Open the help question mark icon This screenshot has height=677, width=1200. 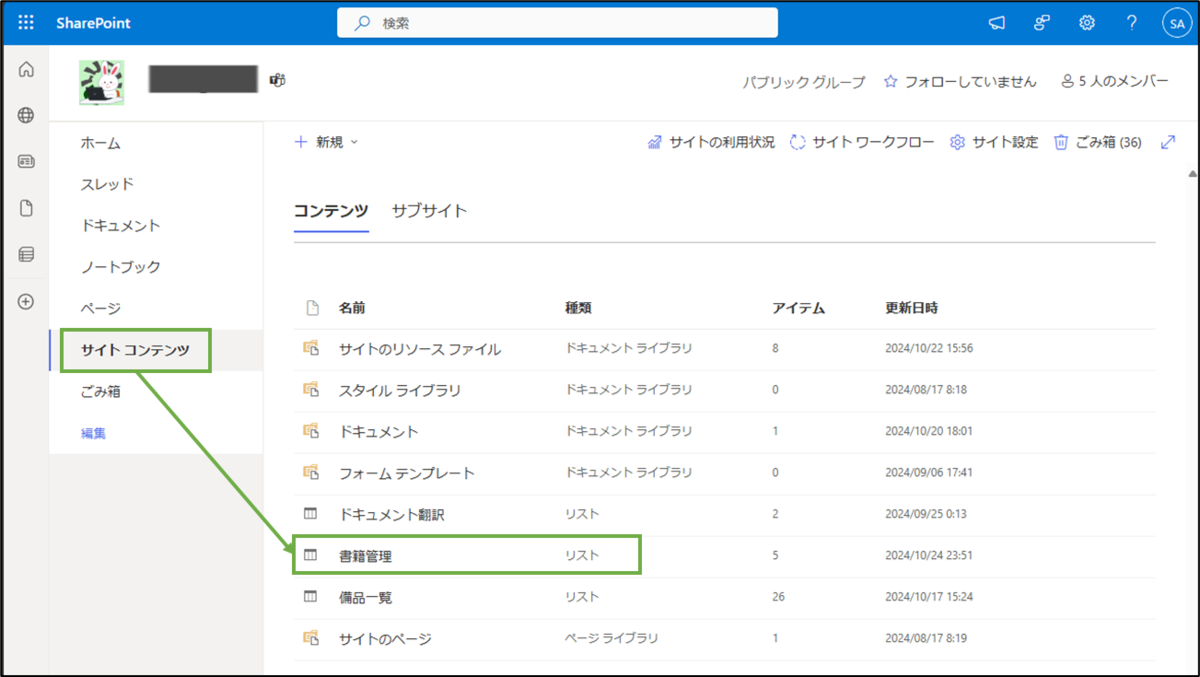[x=1131, y=23]
